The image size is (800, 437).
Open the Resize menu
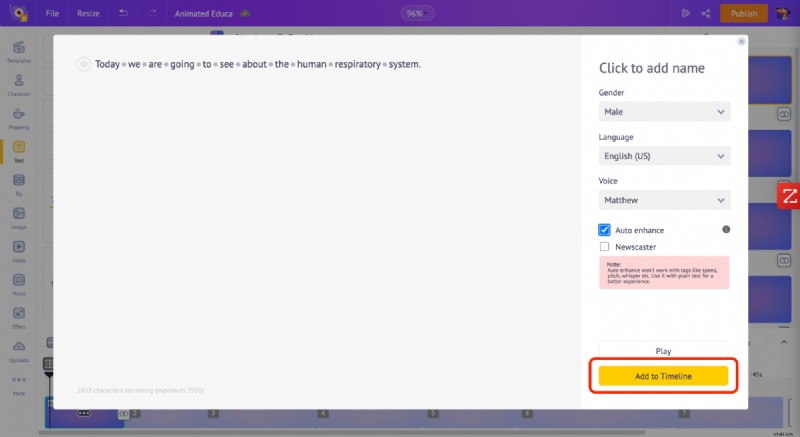88,14
